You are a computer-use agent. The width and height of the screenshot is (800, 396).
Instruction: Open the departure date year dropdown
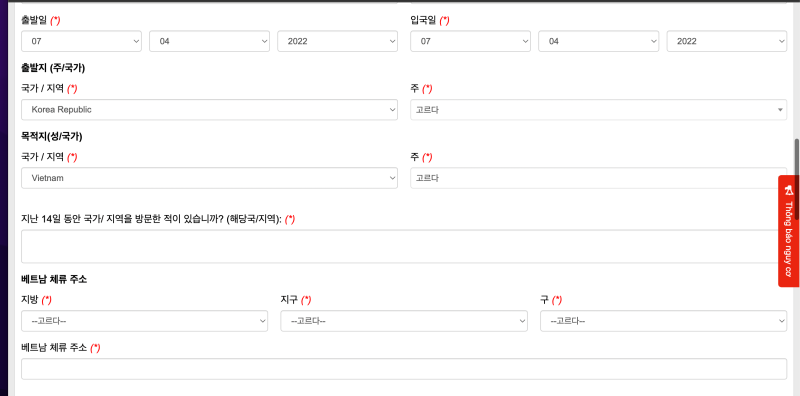[x=337, y=41]
